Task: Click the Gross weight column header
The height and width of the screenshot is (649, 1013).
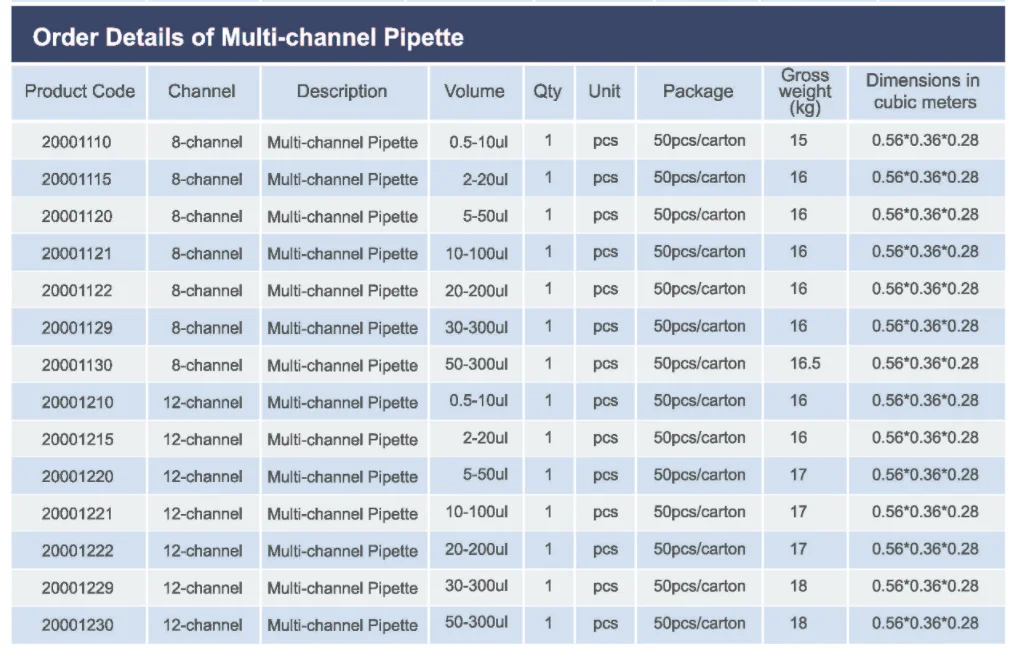Action: point(805,92)
